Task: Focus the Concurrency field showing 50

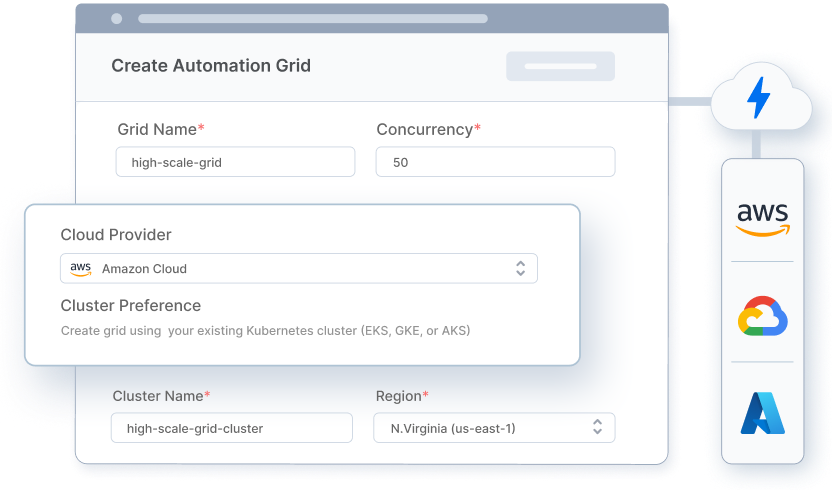Action: 495,162
